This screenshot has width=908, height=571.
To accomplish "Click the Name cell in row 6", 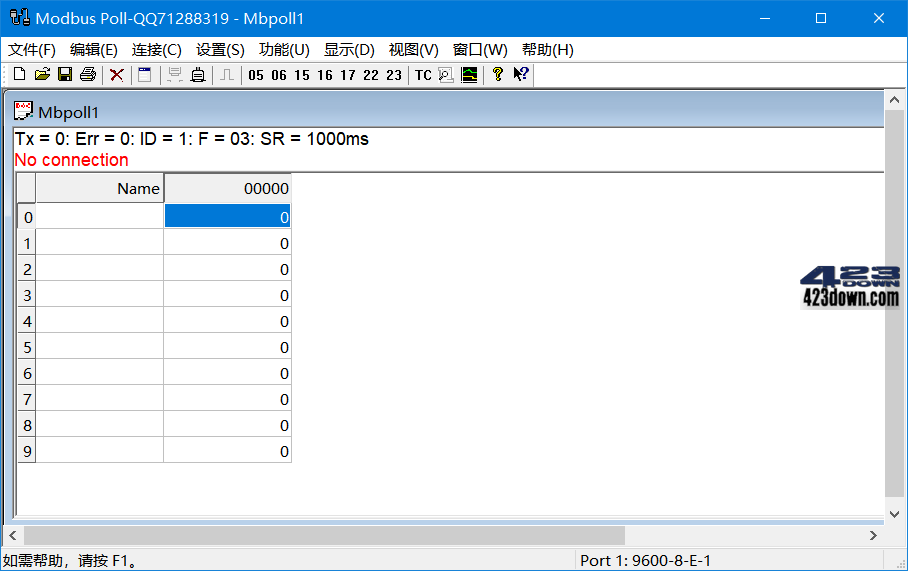I will point(100,373).
